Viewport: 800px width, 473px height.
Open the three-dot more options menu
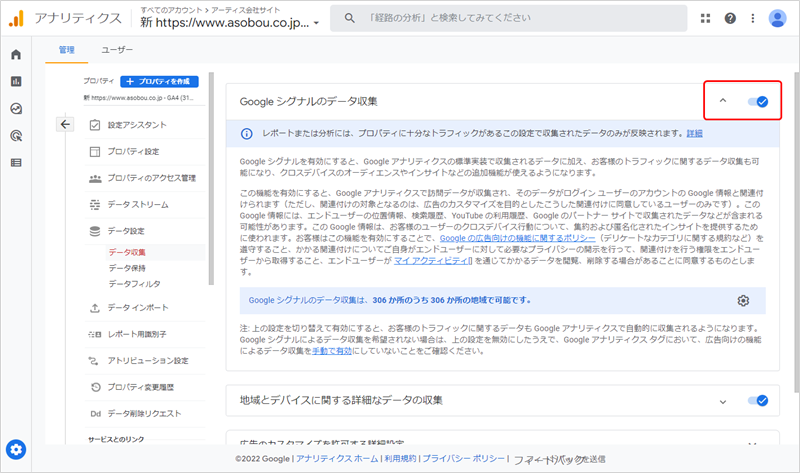[x=753, y=18]
